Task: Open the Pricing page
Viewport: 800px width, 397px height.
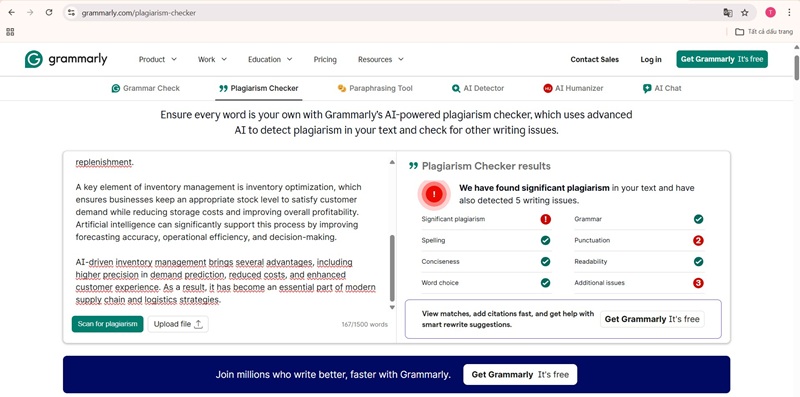Action: 325,59
